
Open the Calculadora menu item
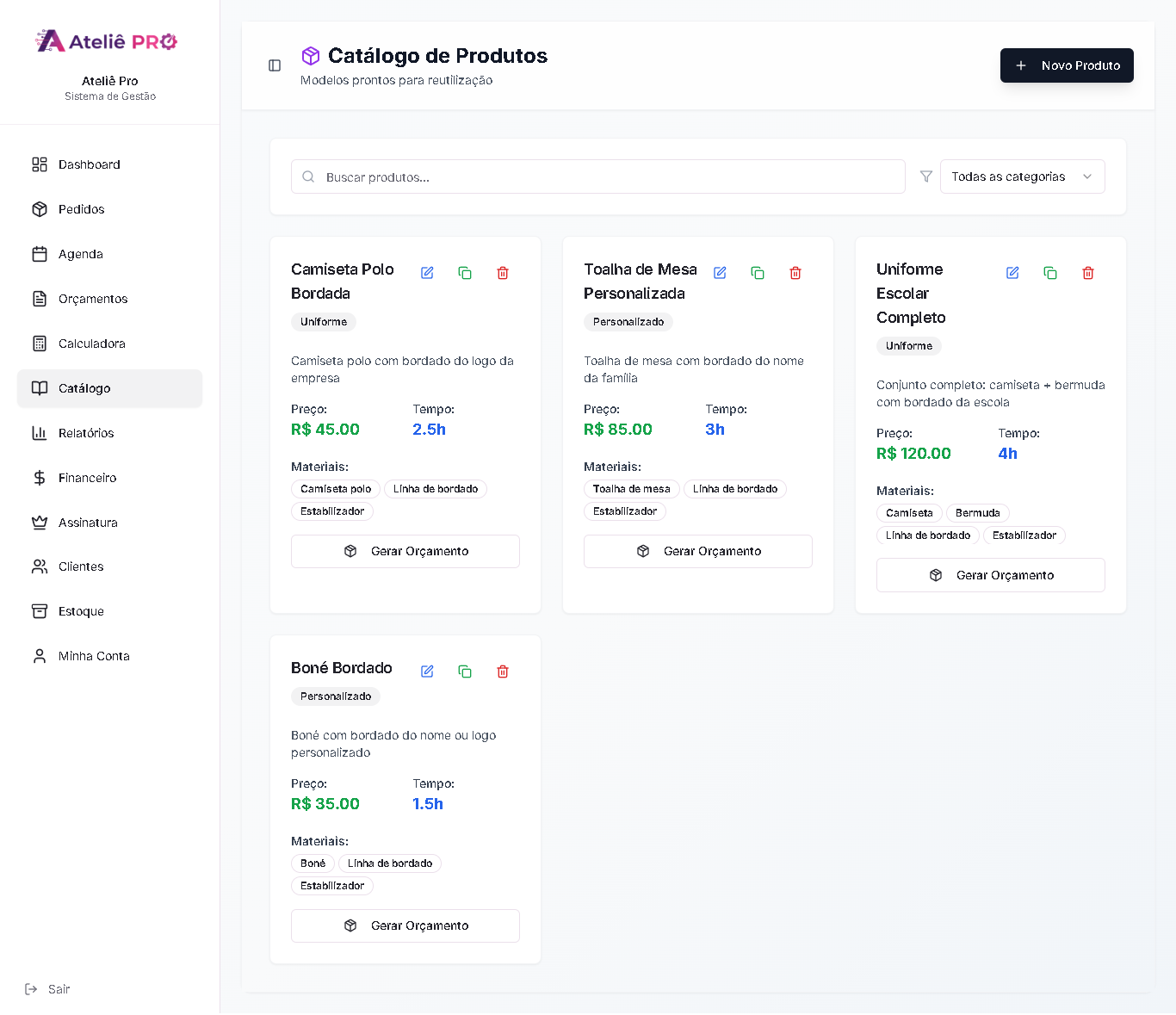point(91,343)
